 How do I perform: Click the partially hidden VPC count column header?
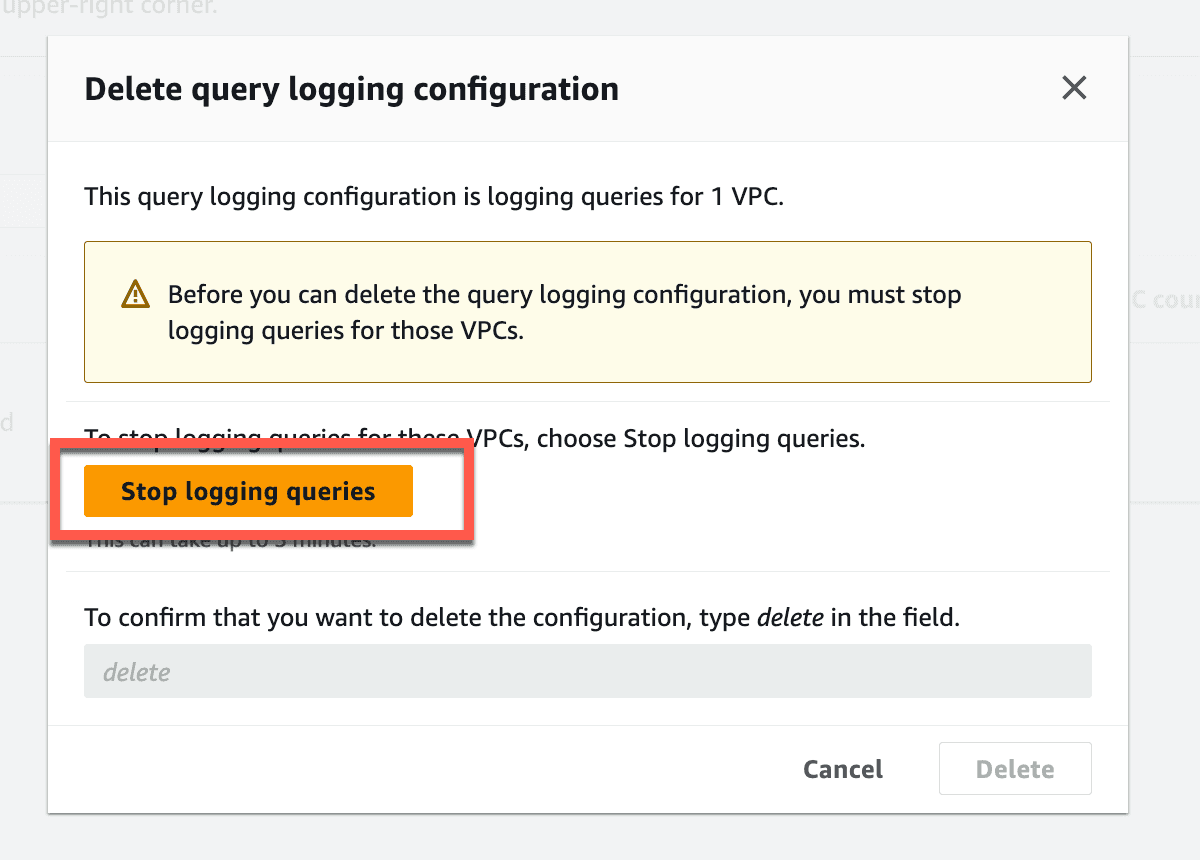pyautogui.click(x=1164, y=300)
